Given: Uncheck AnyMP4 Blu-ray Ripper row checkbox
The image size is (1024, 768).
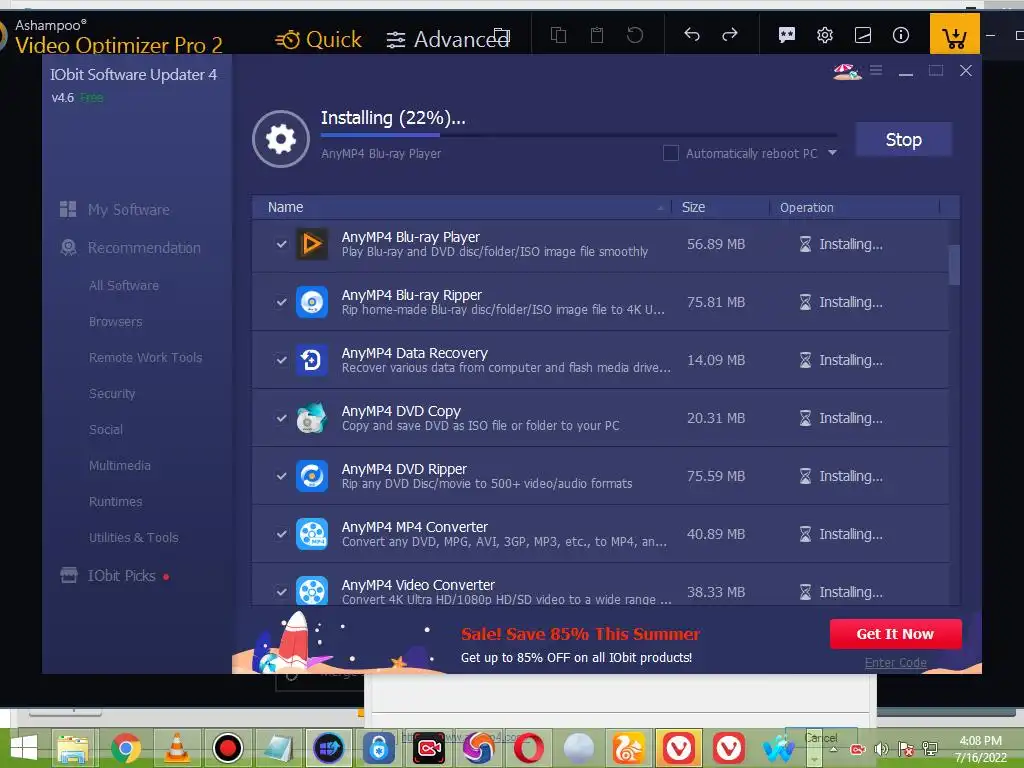Looking at the screenshot, I should tap(281, 302).
